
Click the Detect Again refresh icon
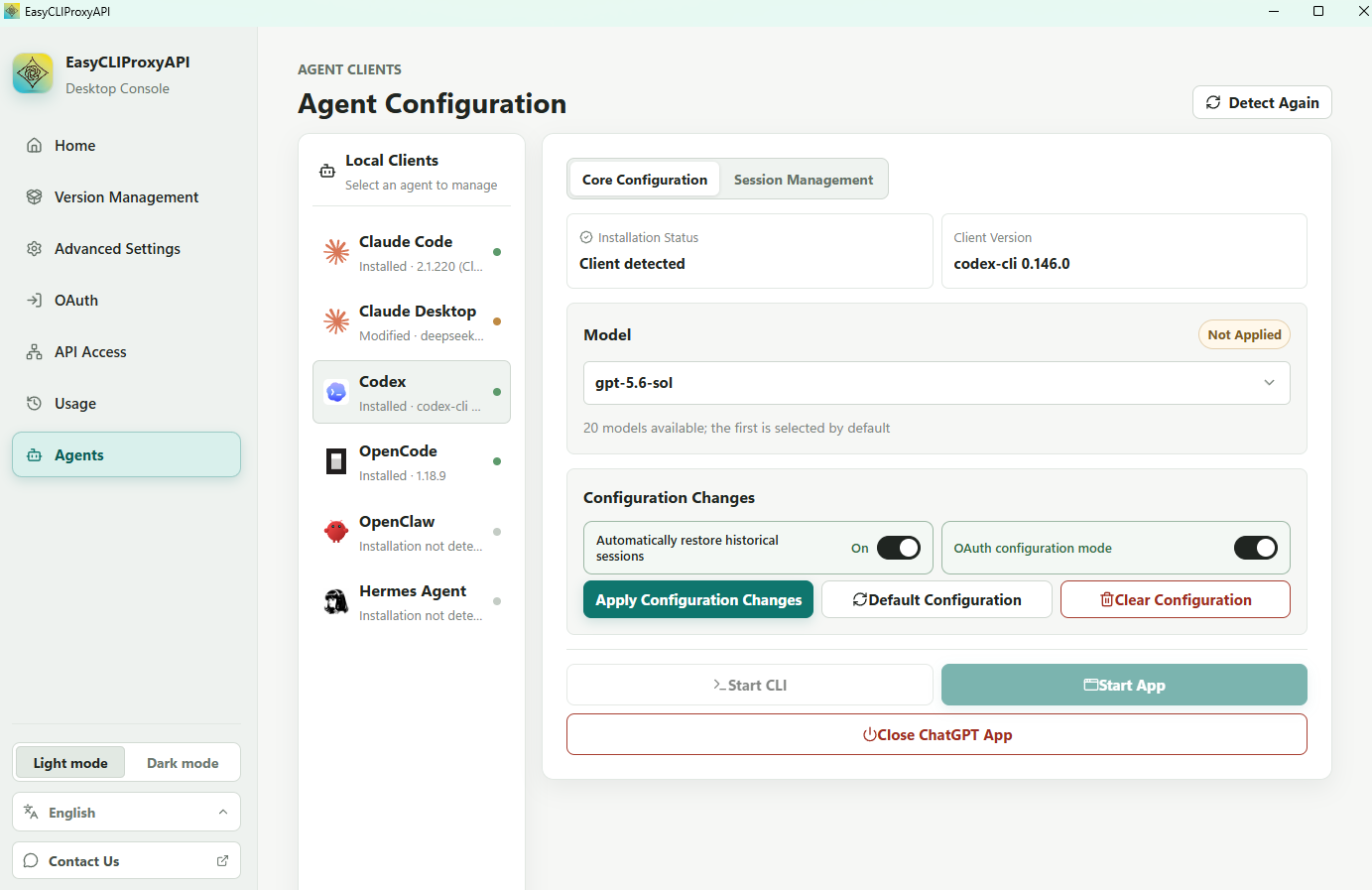tap(1213, 102)
